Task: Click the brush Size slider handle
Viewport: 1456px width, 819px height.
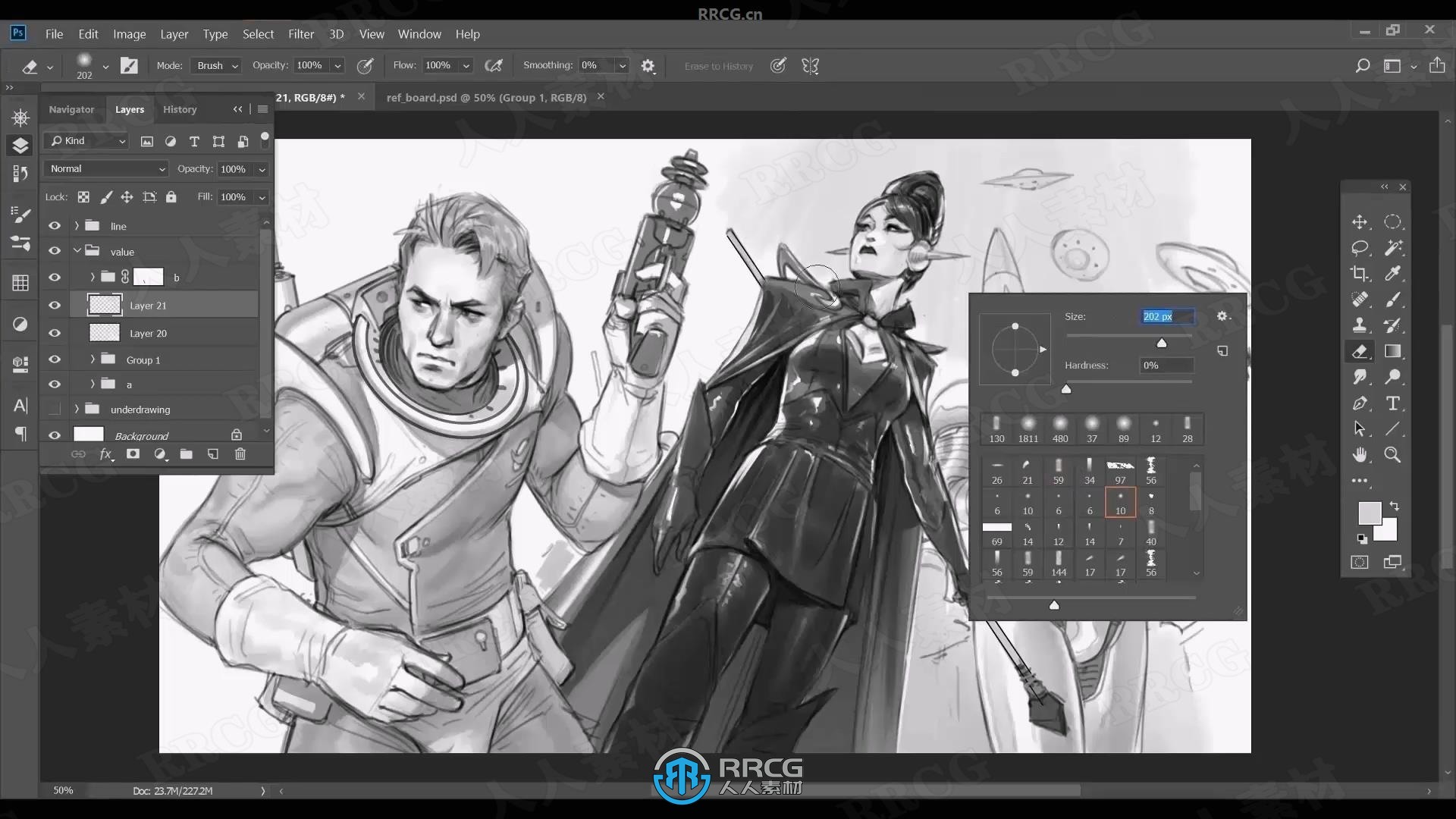Action: (1161, 344)
